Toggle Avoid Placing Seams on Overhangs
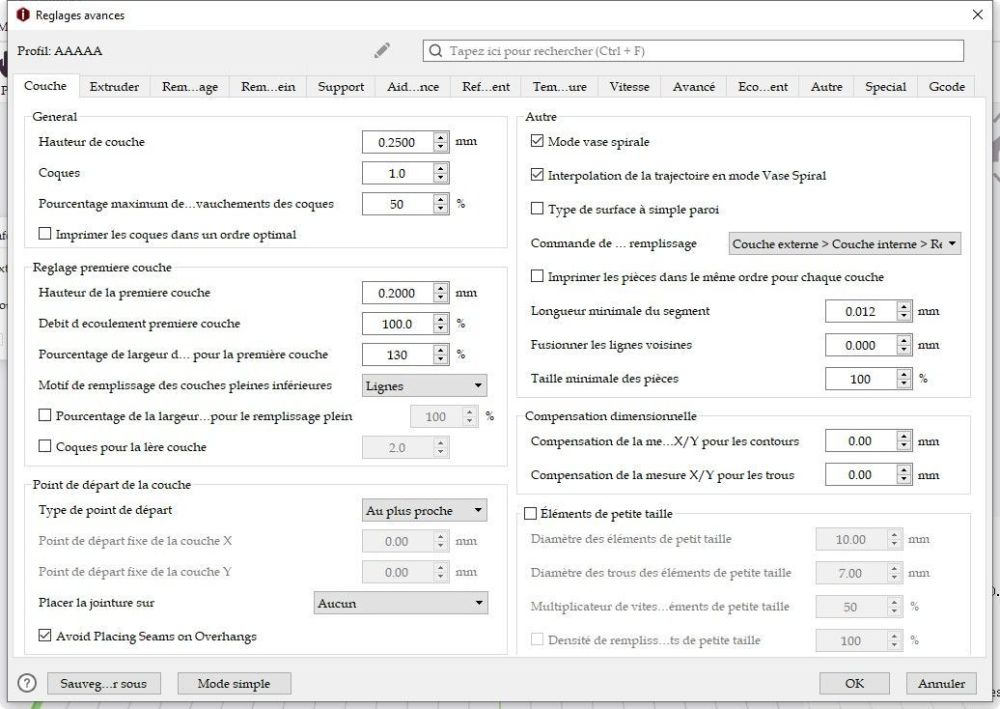 point(45,635)
